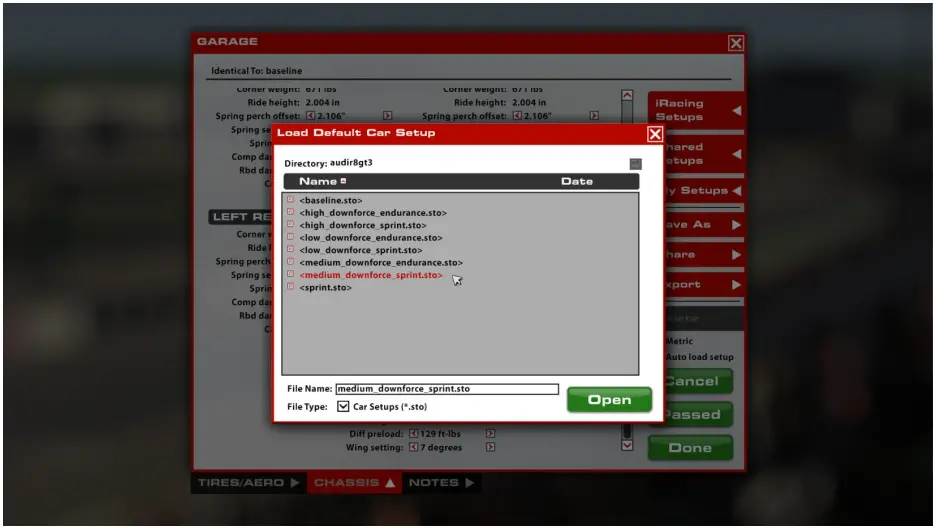Select low_downforce_endurance.sto setup
Image resolution: width=937 pixels, height=528 pixels.
370,238
